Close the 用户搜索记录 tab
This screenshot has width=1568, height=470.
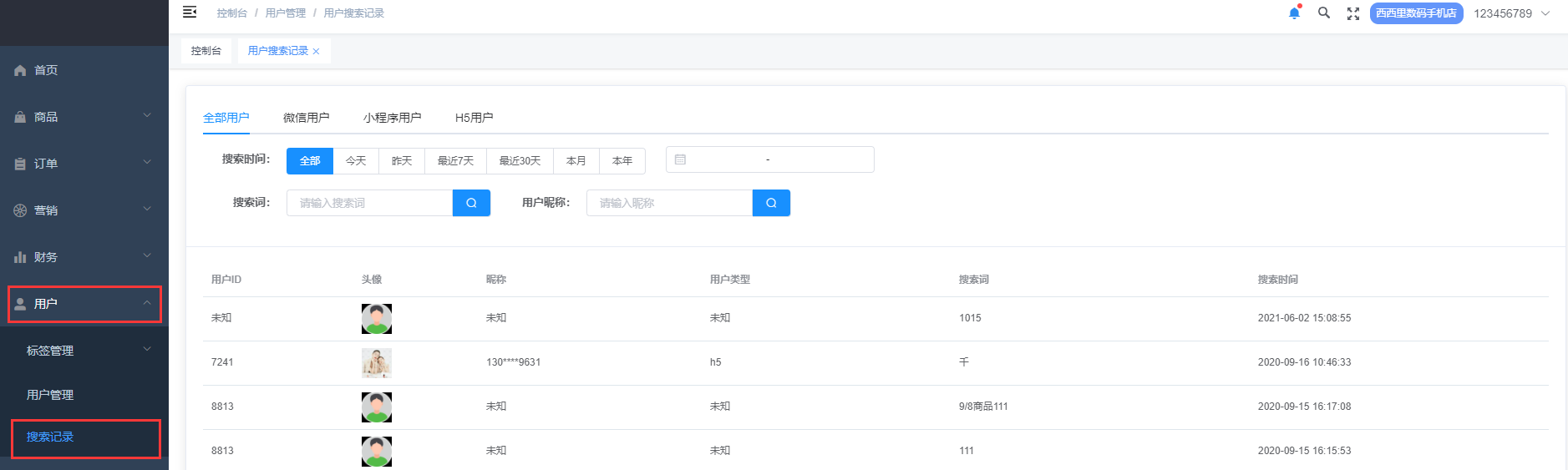click(317, 52)
